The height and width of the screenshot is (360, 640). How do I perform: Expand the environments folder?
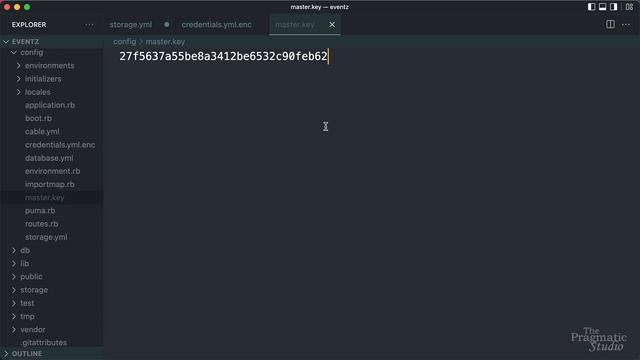point(49,66)
